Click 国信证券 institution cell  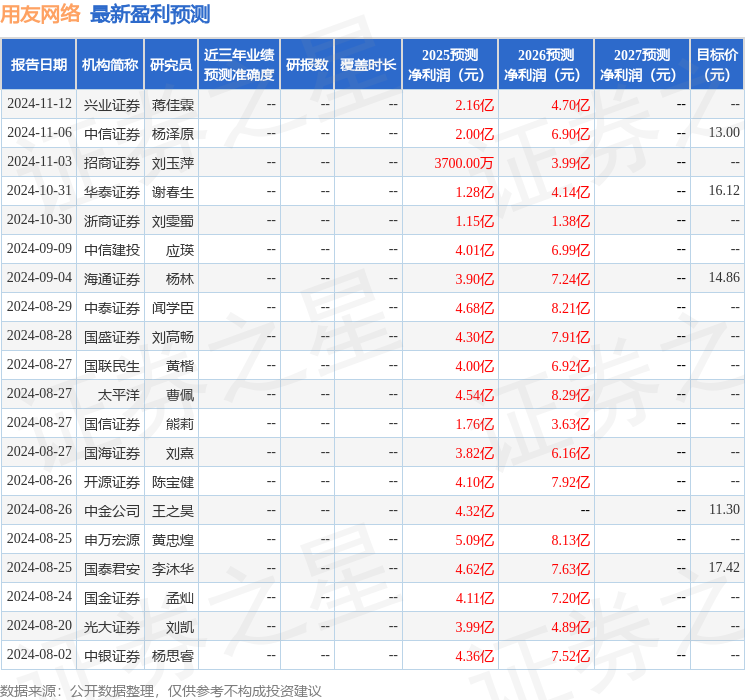pyautogui.click(x=112, y=424)
